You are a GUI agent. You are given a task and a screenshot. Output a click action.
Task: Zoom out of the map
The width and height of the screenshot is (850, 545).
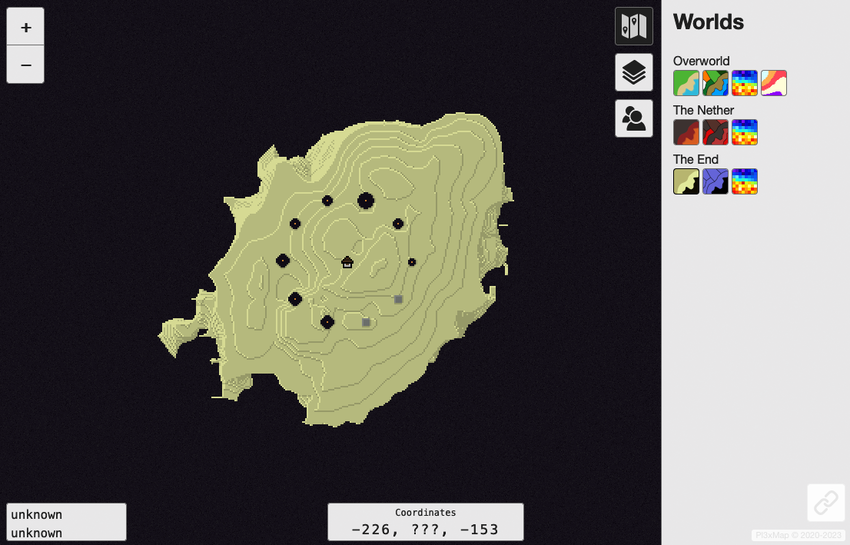pos(25,65)
